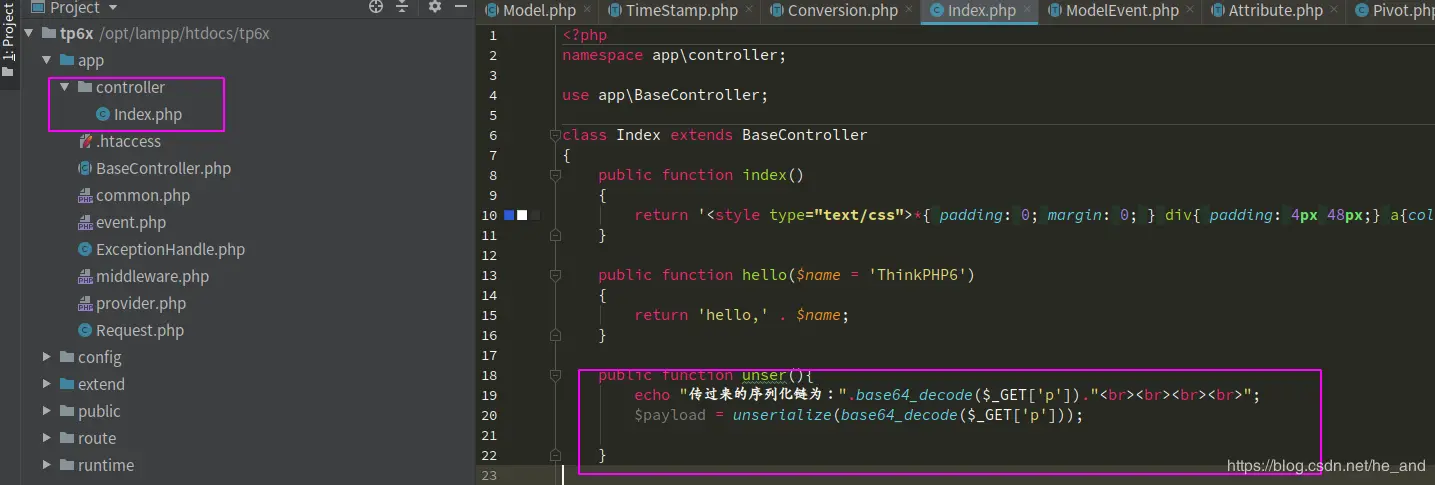Click the ExceptionHandle.php class icon

click(x=86, y=250)
